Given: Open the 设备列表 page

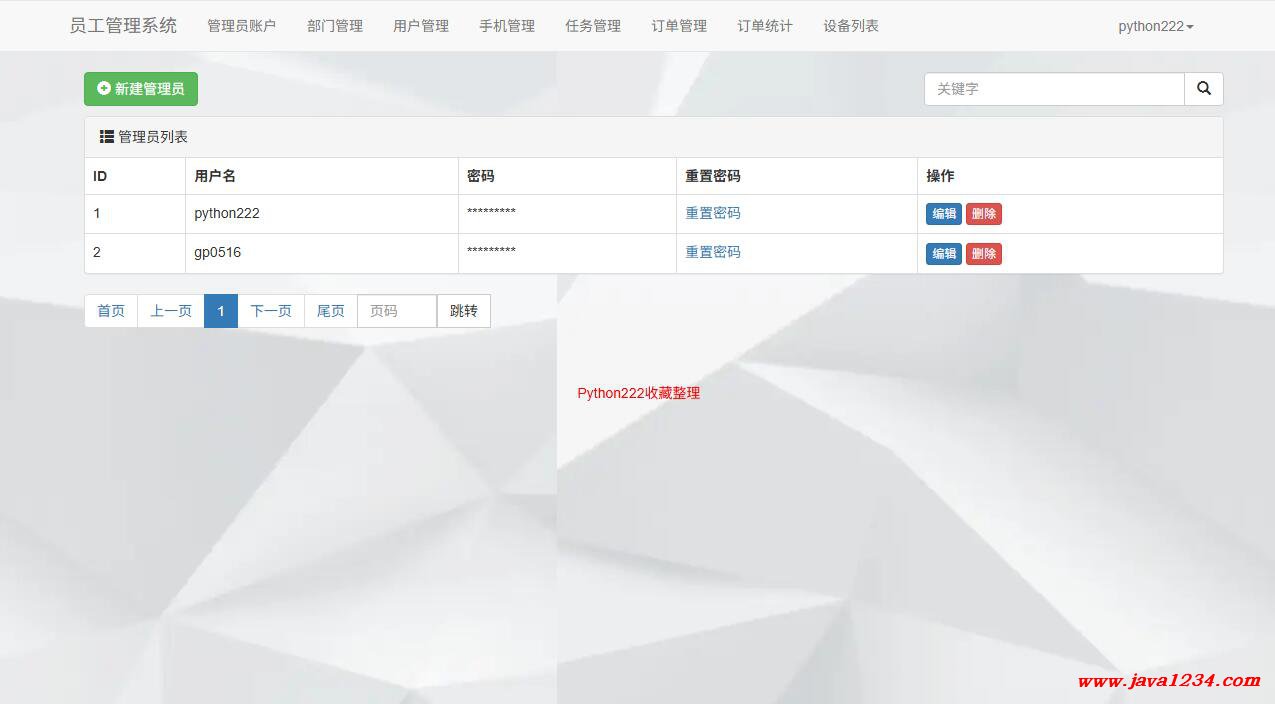Looking at the screenshot, I should click(x=851, y=26).
